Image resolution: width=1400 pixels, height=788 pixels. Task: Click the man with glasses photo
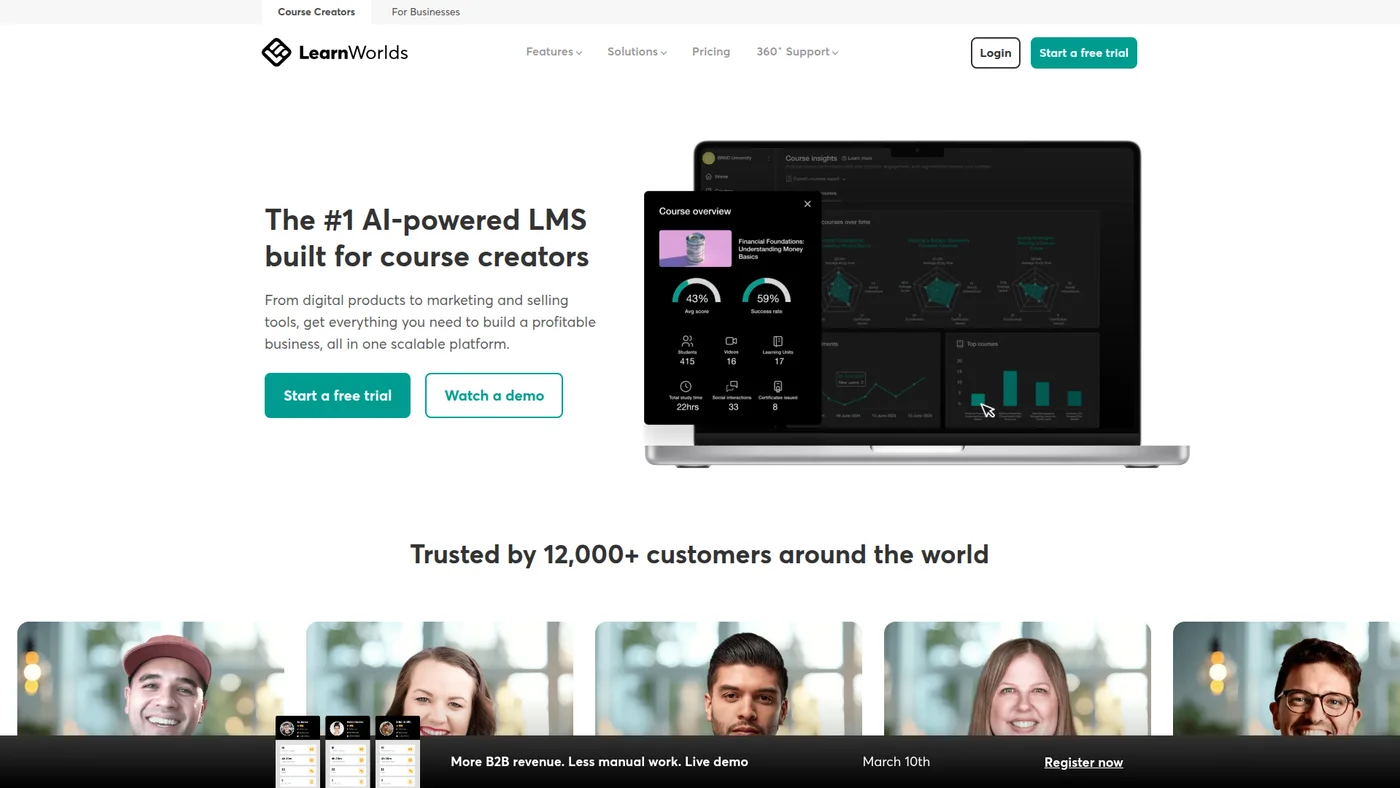(x=1286, y=680)
